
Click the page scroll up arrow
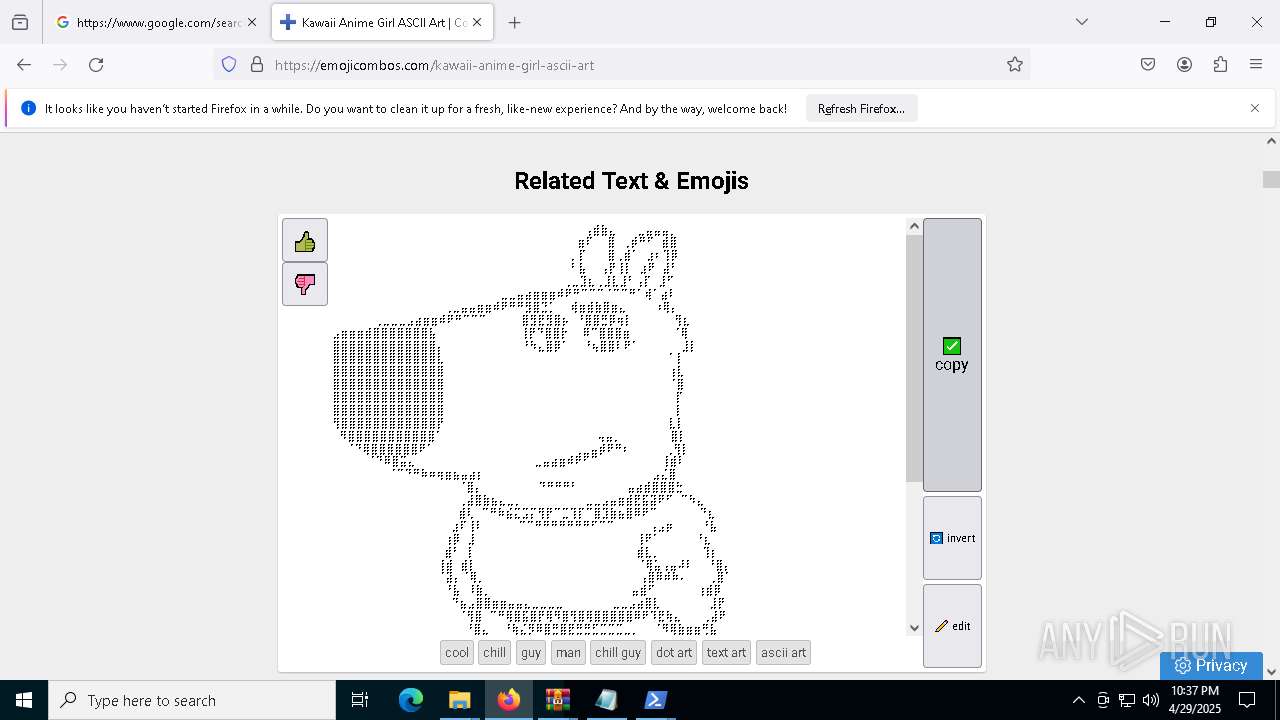coord(1271,142)
